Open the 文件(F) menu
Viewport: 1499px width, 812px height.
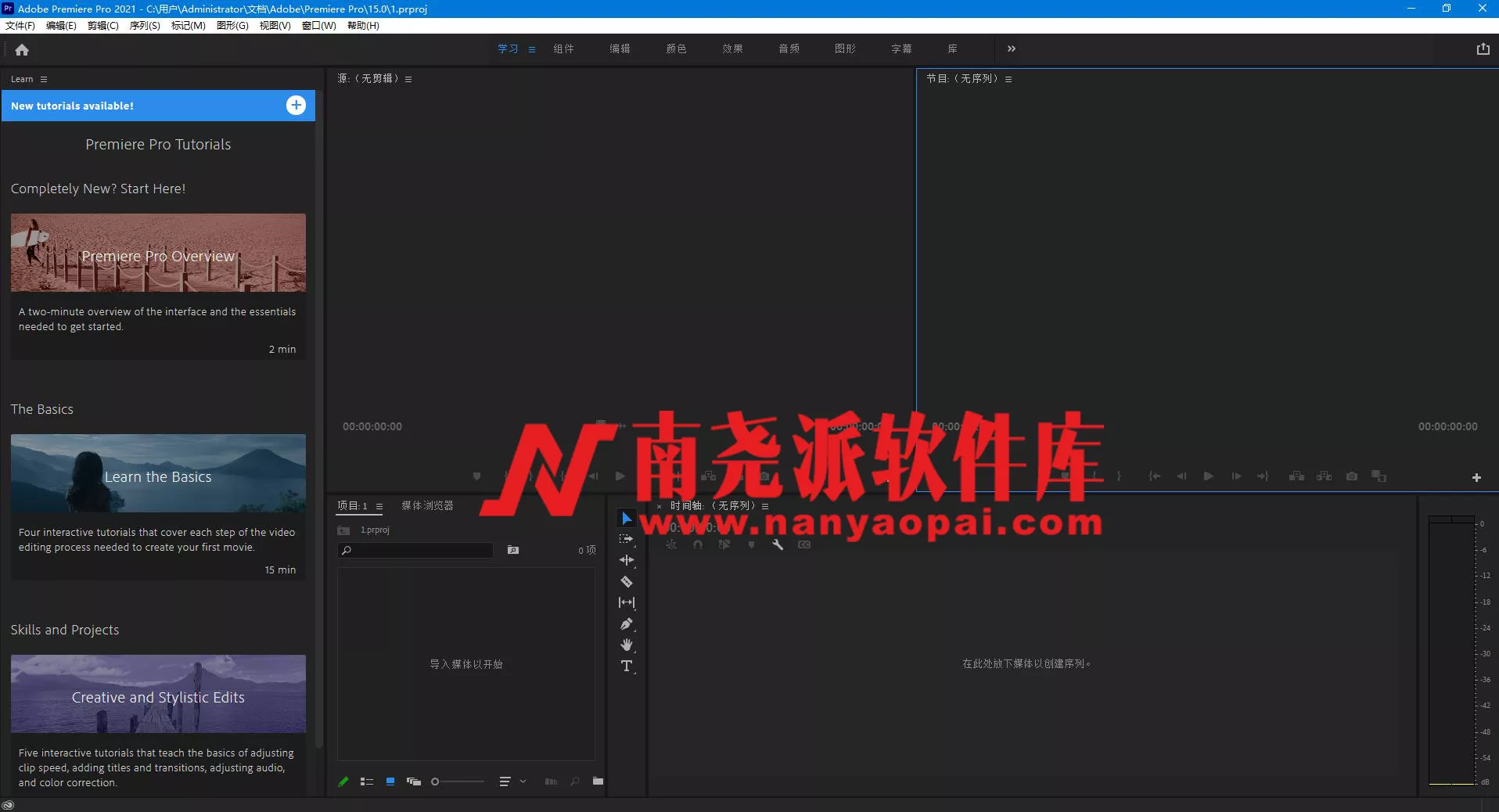[20, 26]
